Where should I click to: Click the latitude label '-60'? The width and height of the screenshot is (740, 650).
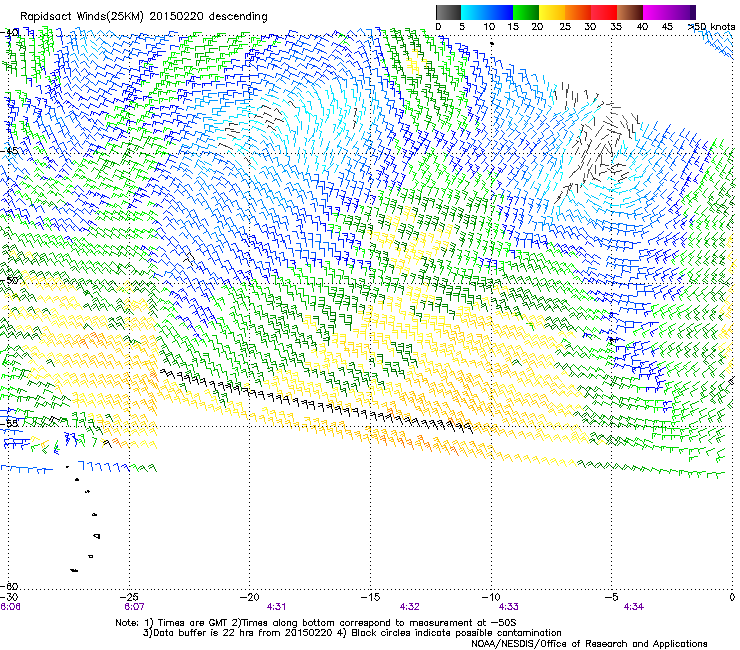pyautogui.click(x=9, y=586)
